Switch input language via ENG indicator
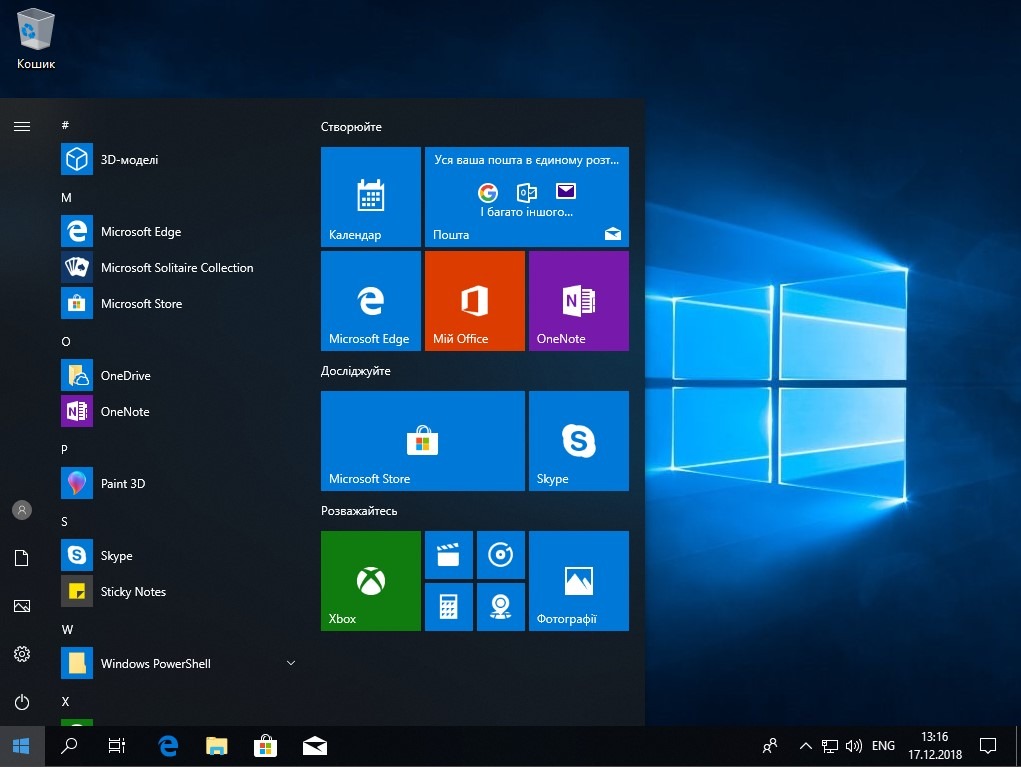Screen dimensions: 1021x767 tap(884, 746)
